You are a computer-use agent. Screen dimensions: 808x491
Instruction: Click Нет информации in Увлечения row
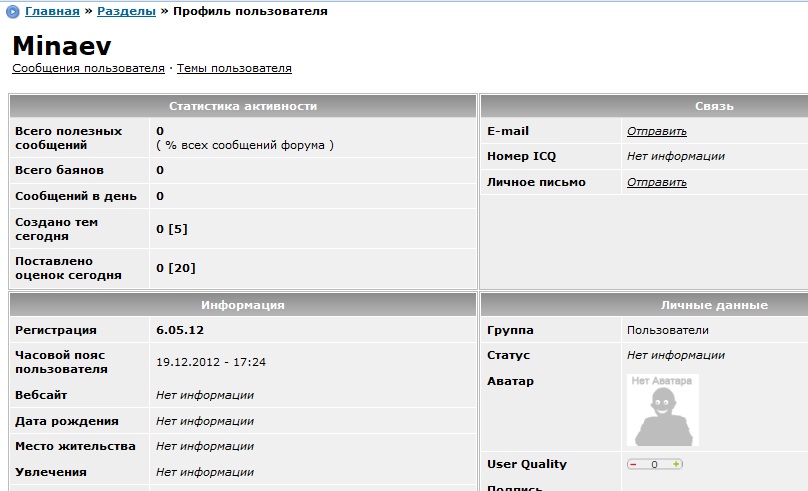point(205,472)
